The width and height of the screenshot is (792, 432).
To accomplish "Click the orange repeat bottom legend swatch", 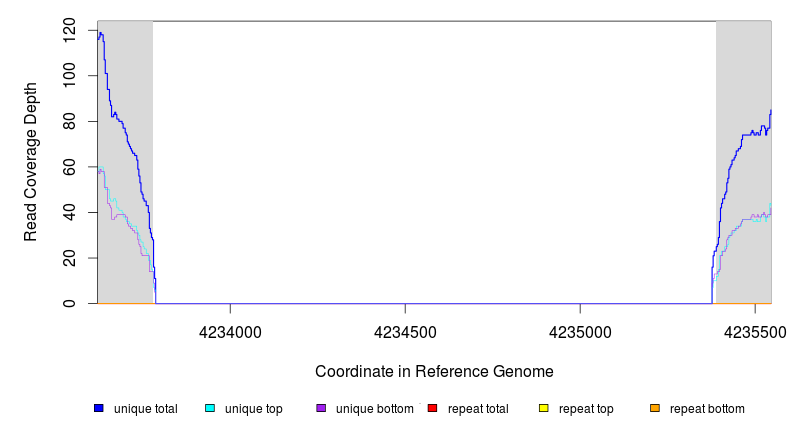I will click(x=655, y=409).
